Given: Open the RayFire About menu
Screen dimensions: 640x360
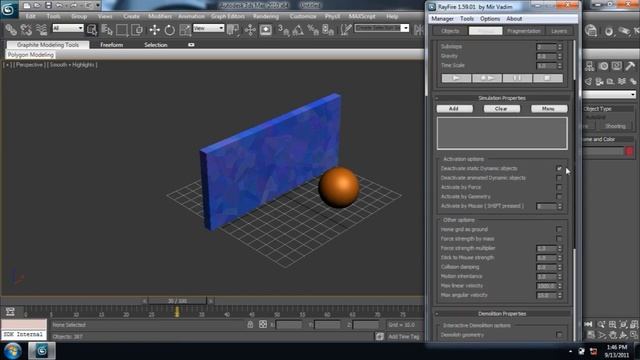Looking at the screenshot, I should pyautogui.click(x=514, y=19).
